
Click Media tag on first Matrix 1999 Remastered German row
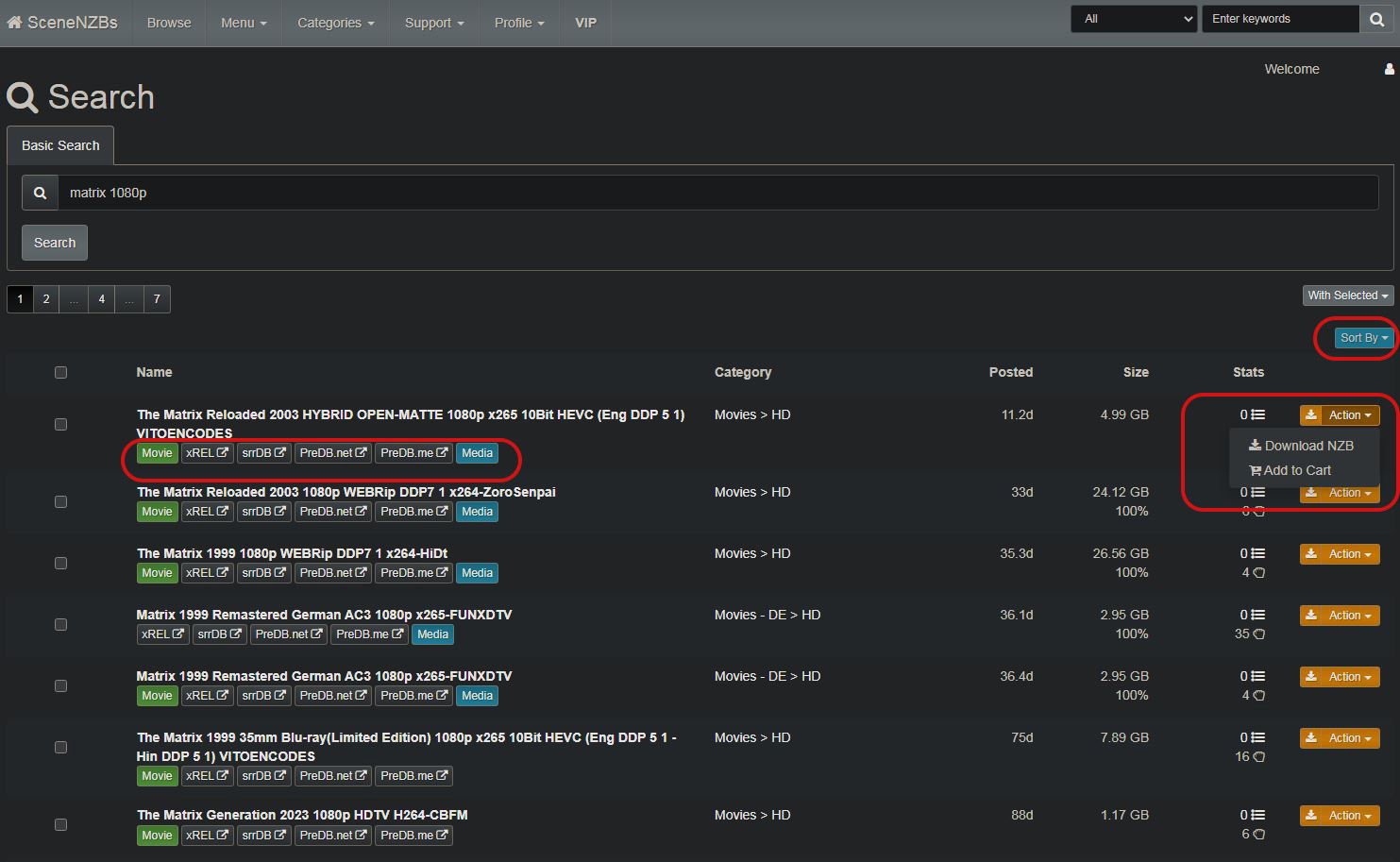tap(432, 634)
